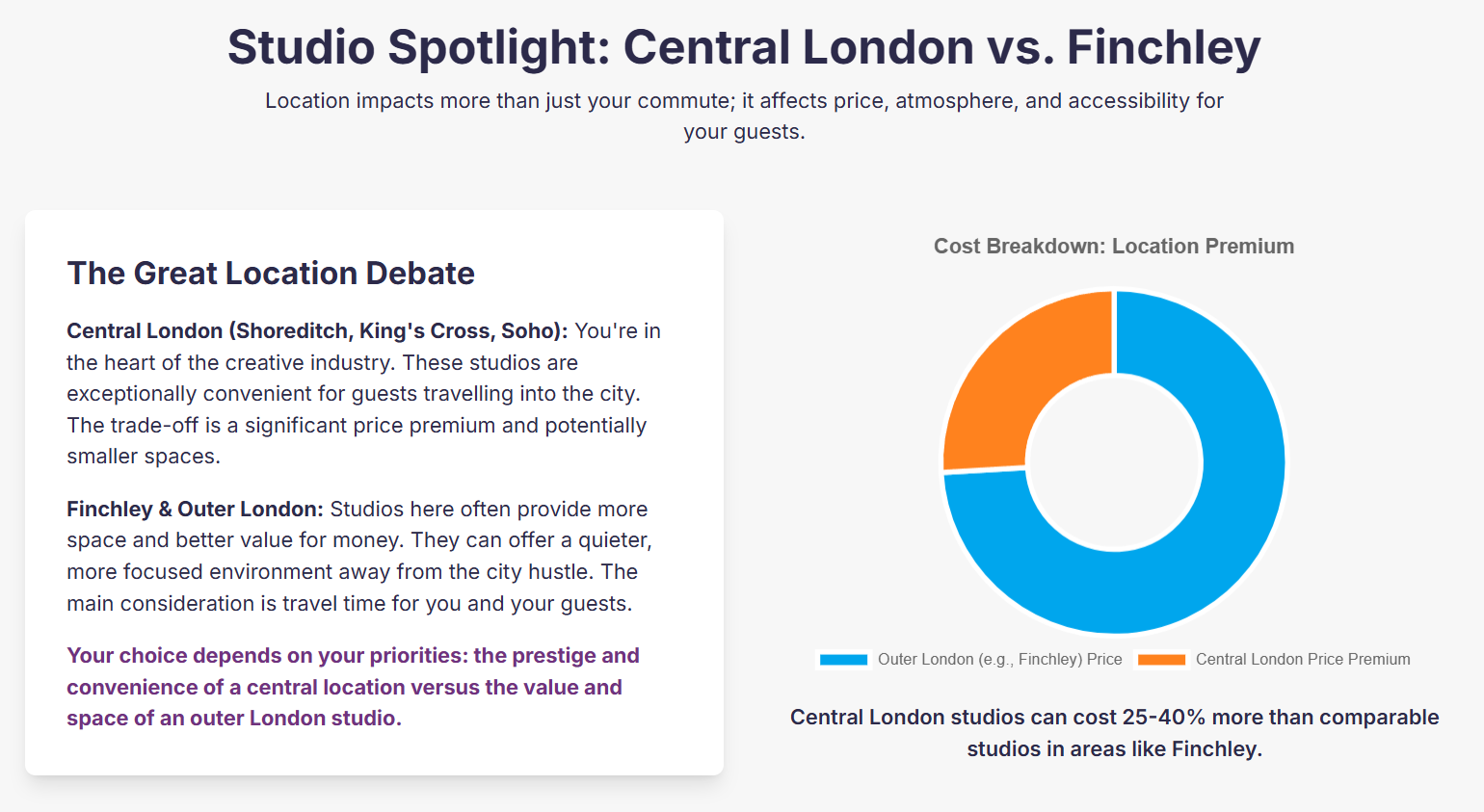Click the bold Central London (Shoreditch, King's Cross, Soho) label
Viewport: 1484px width, 812px height.
coord(317,331)
